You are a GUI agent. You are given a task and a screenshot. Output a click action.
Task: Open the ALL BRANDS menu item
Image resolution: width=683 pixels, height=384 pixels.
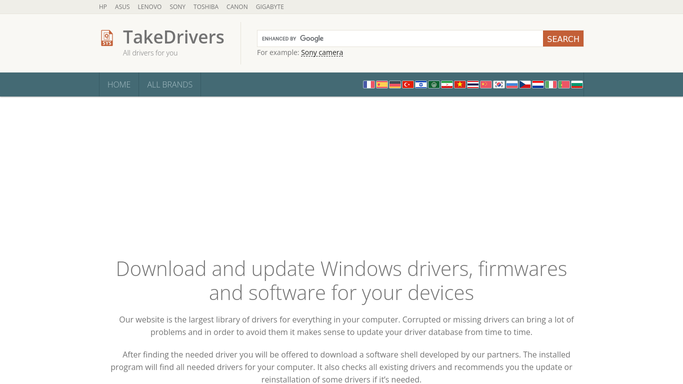point(169,84)
